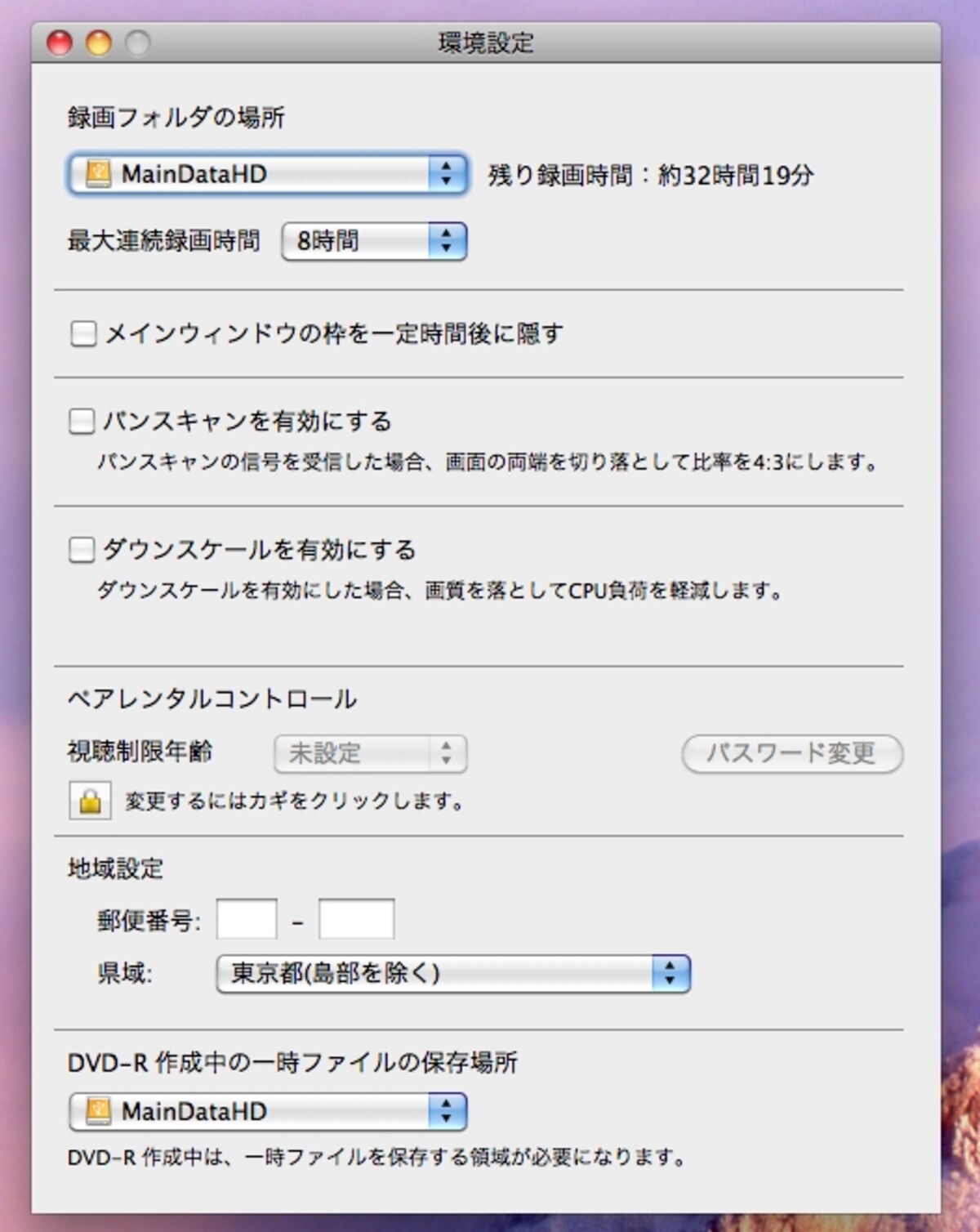
Task: Open the DVD-R temp file MainDataHD dropdown
Action: click(268, 1111)
